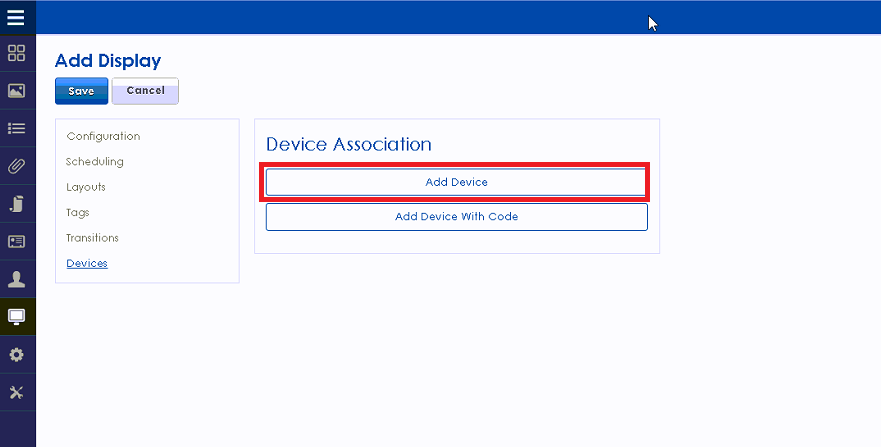Open the ID card icon in sidebar

[16, 241]
